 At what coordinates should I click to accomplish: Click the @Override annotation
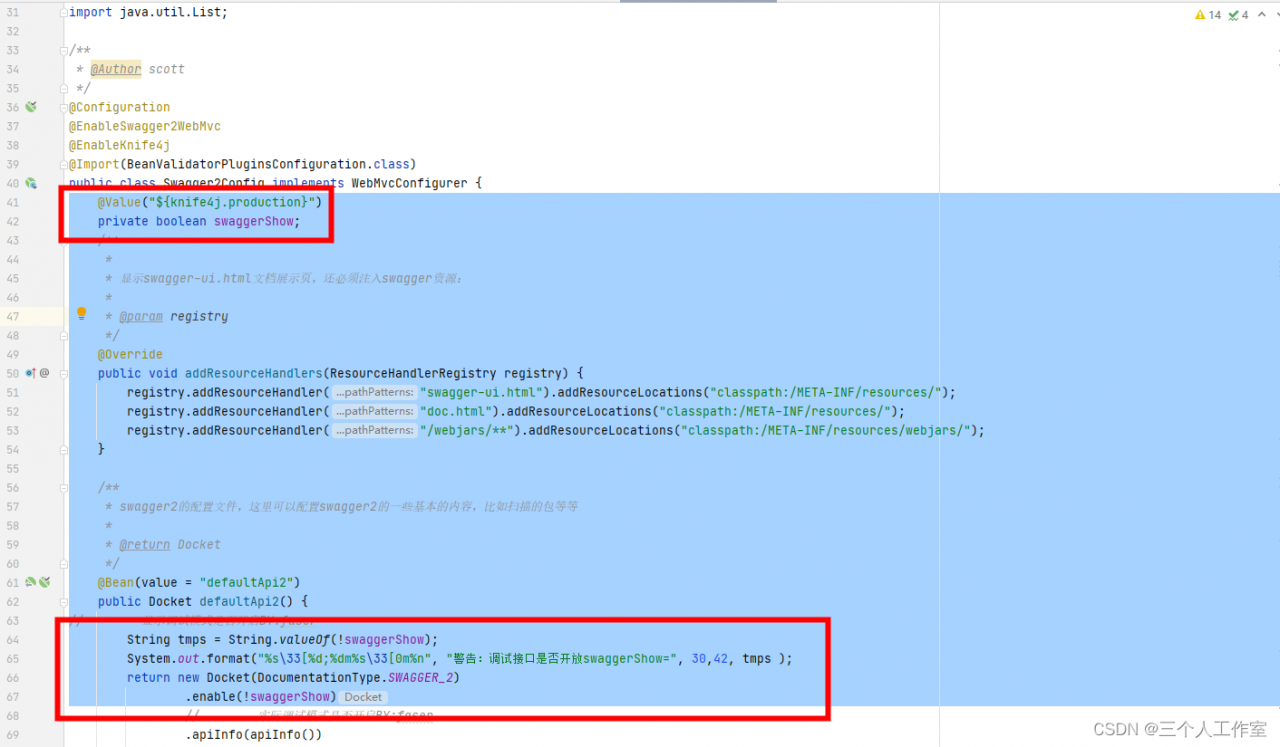coord(130,354)
